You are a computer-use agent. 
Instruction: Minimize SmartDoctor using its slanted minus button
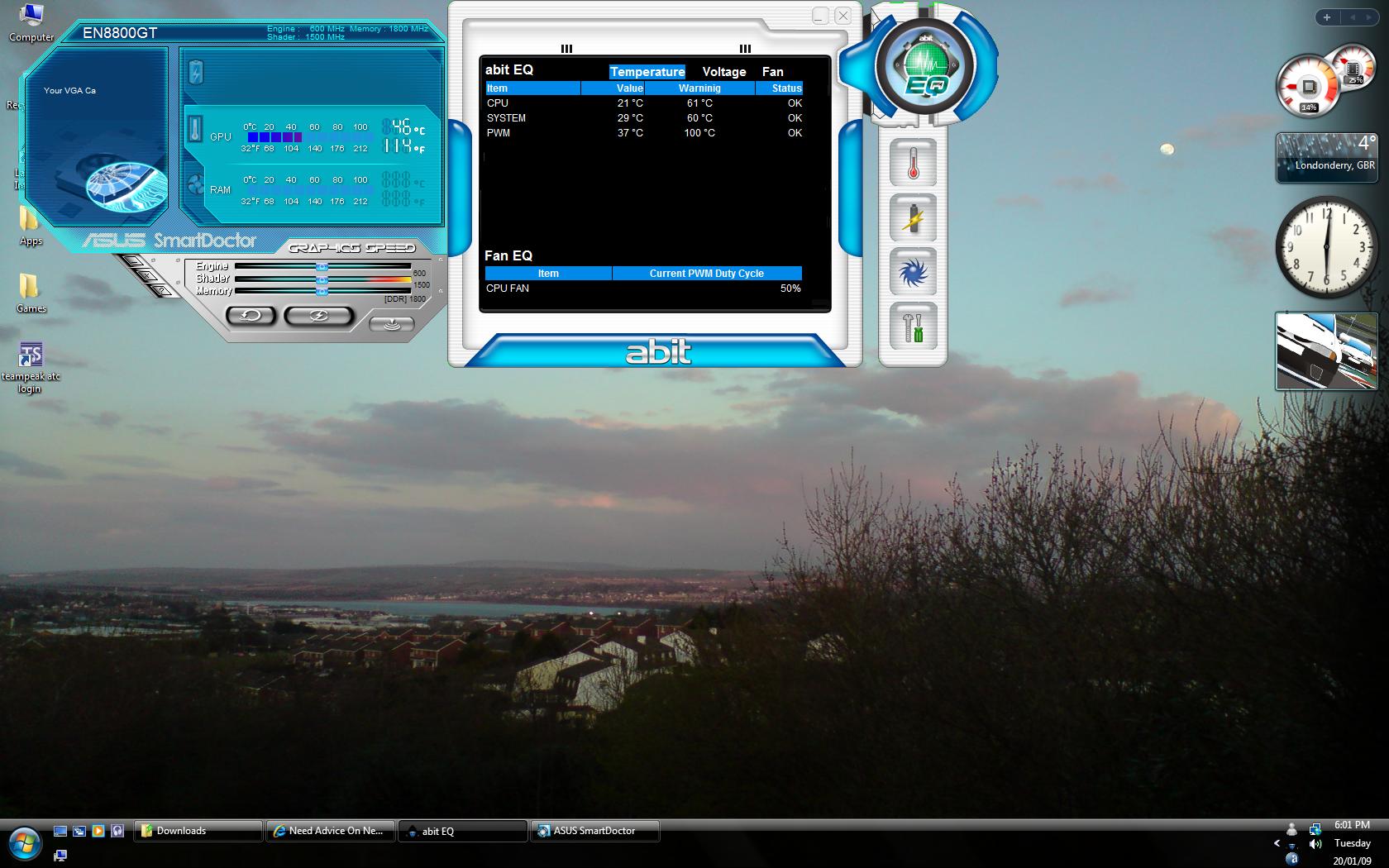tap(132, 262)
